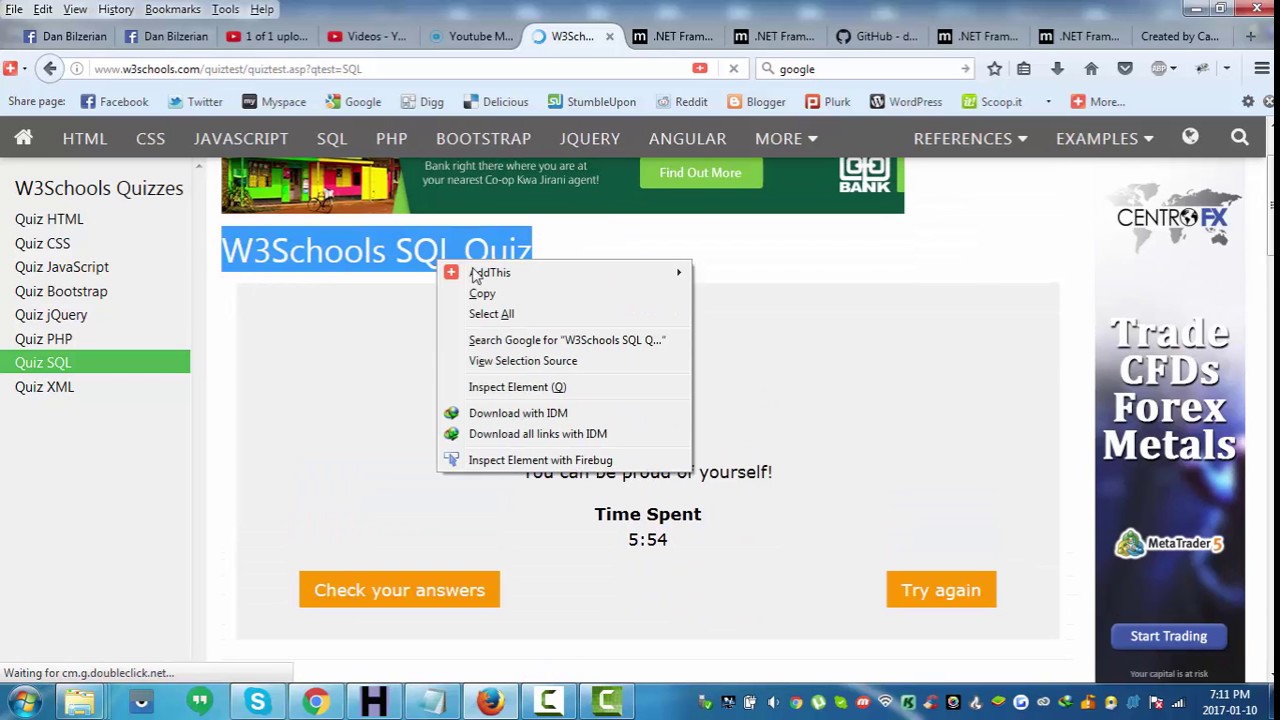Viewport: 1280px width, 720px height.
Task: Open Quiz JavaScript in the sidebar
Action: 62,267
